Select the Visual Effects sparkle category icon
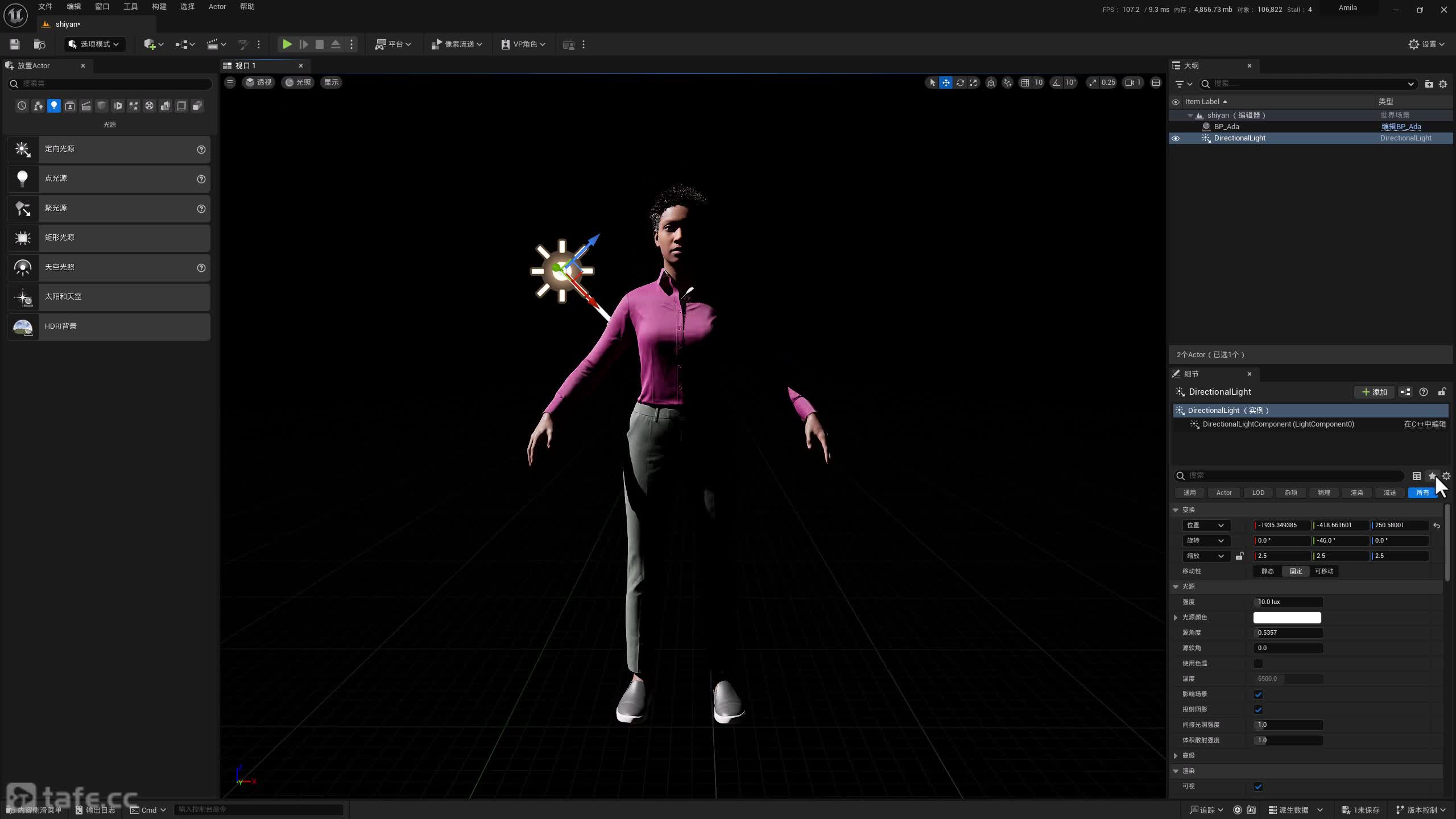1456x819 pixels. [x=134, y=106]
